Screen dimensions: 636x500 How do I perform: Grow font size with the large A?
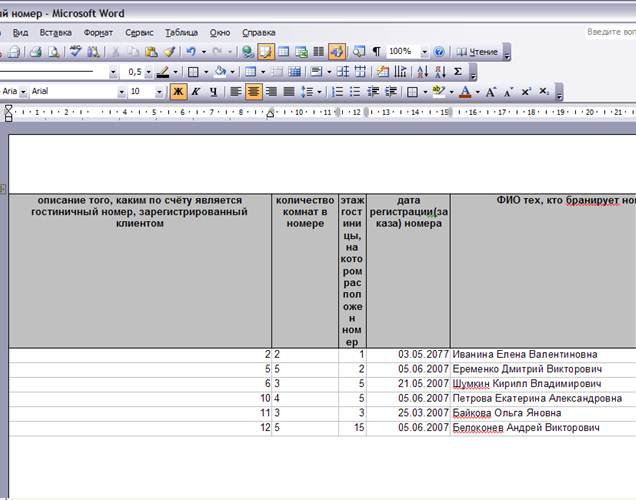(x=491, y=92)
